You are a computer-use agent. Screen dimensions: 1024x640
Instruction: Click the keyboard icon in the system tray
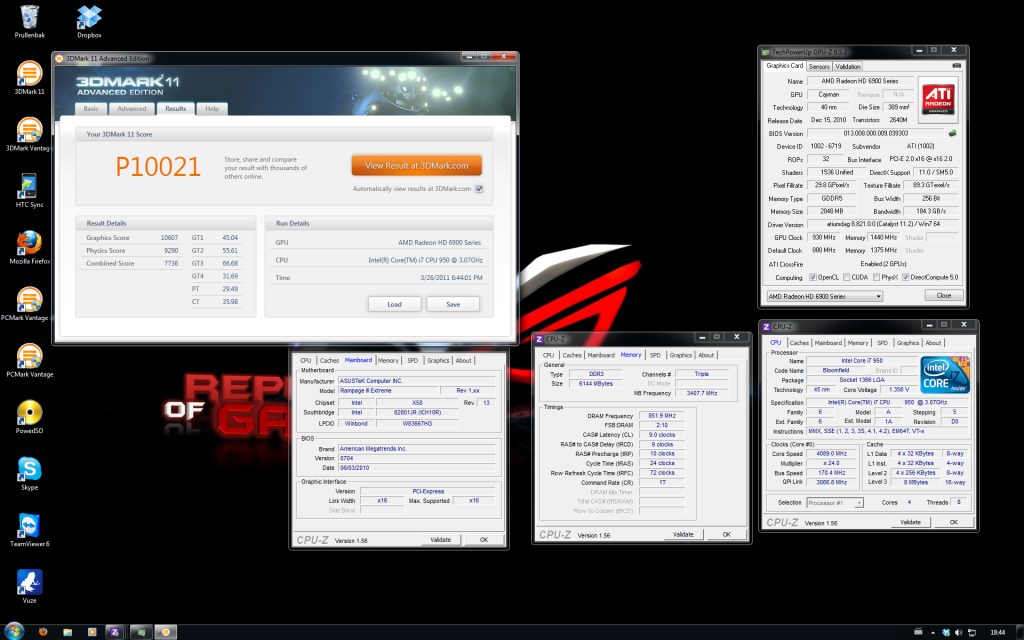918,632
